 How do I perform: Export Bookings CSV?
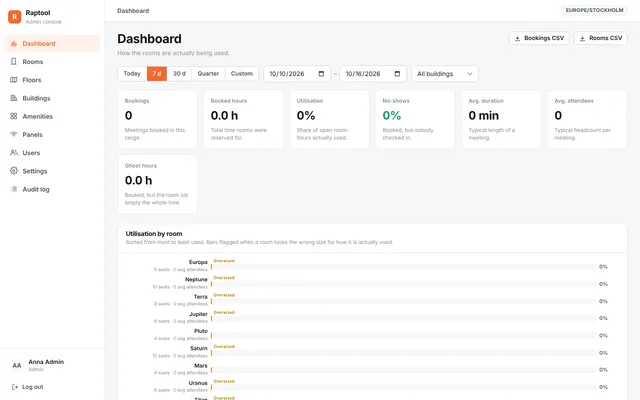point(539,38)
